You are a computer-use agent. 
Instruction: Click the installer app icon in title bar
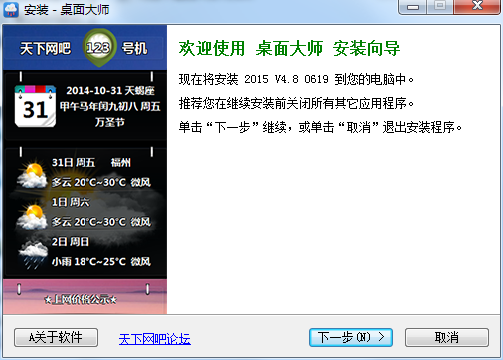11,10
